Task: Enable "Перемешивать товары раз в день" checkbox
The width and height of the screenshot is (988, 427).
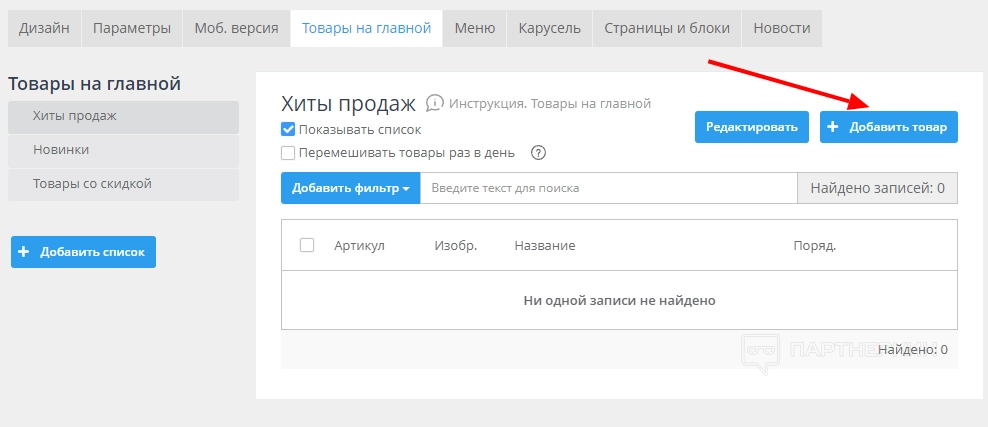Action: 288,153
